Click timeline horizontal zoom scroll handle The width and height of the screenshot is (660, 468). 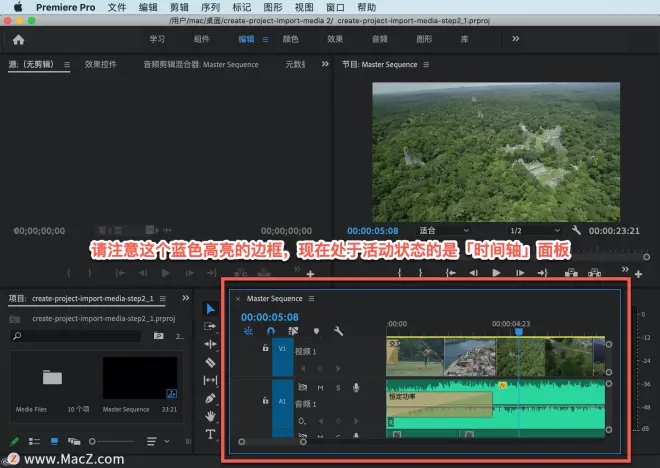[303, 441]
